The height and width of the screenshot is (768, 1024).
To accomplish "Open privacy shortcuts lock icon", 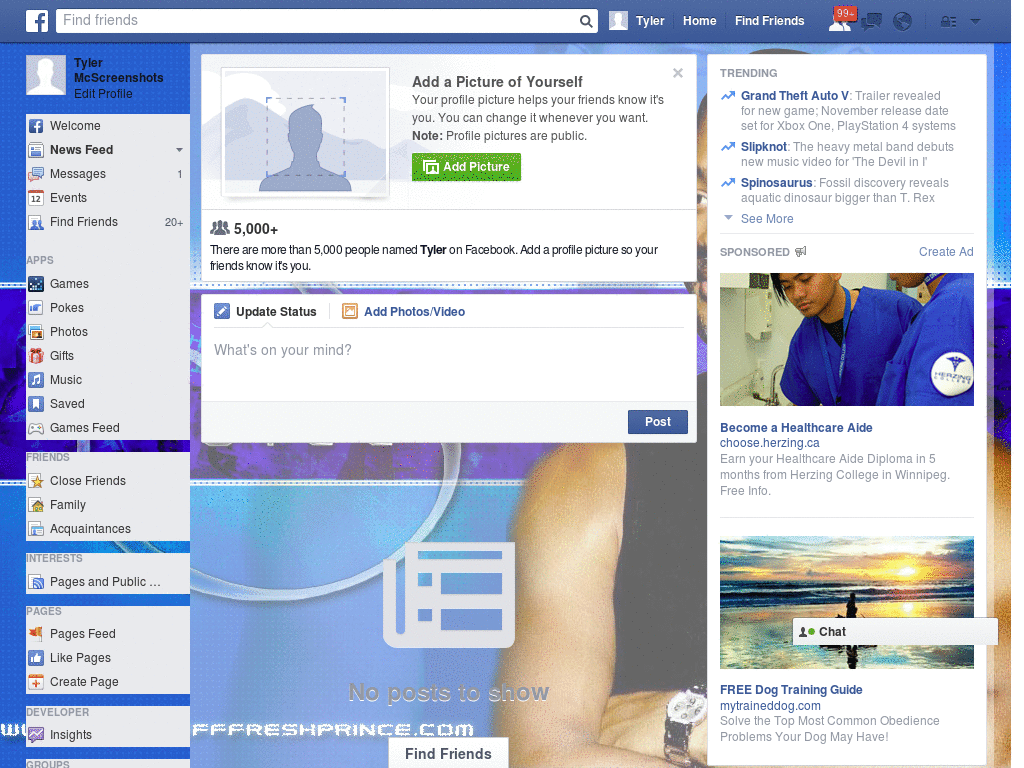I will (x=948, y=22).
